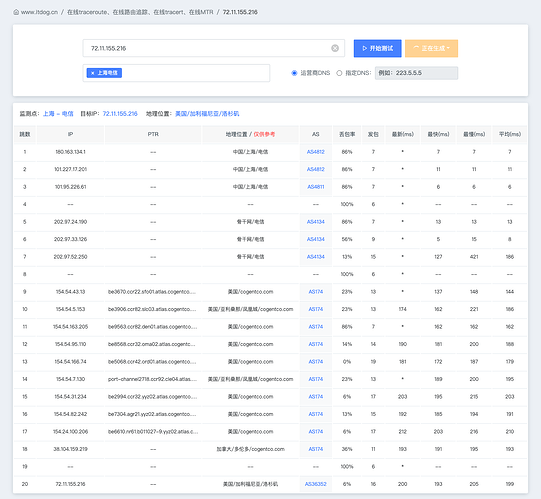The width and height of the screenshot is (541, 499).
Task: Open AS4812 link in hop 1 row
Action: coord(316,152)
